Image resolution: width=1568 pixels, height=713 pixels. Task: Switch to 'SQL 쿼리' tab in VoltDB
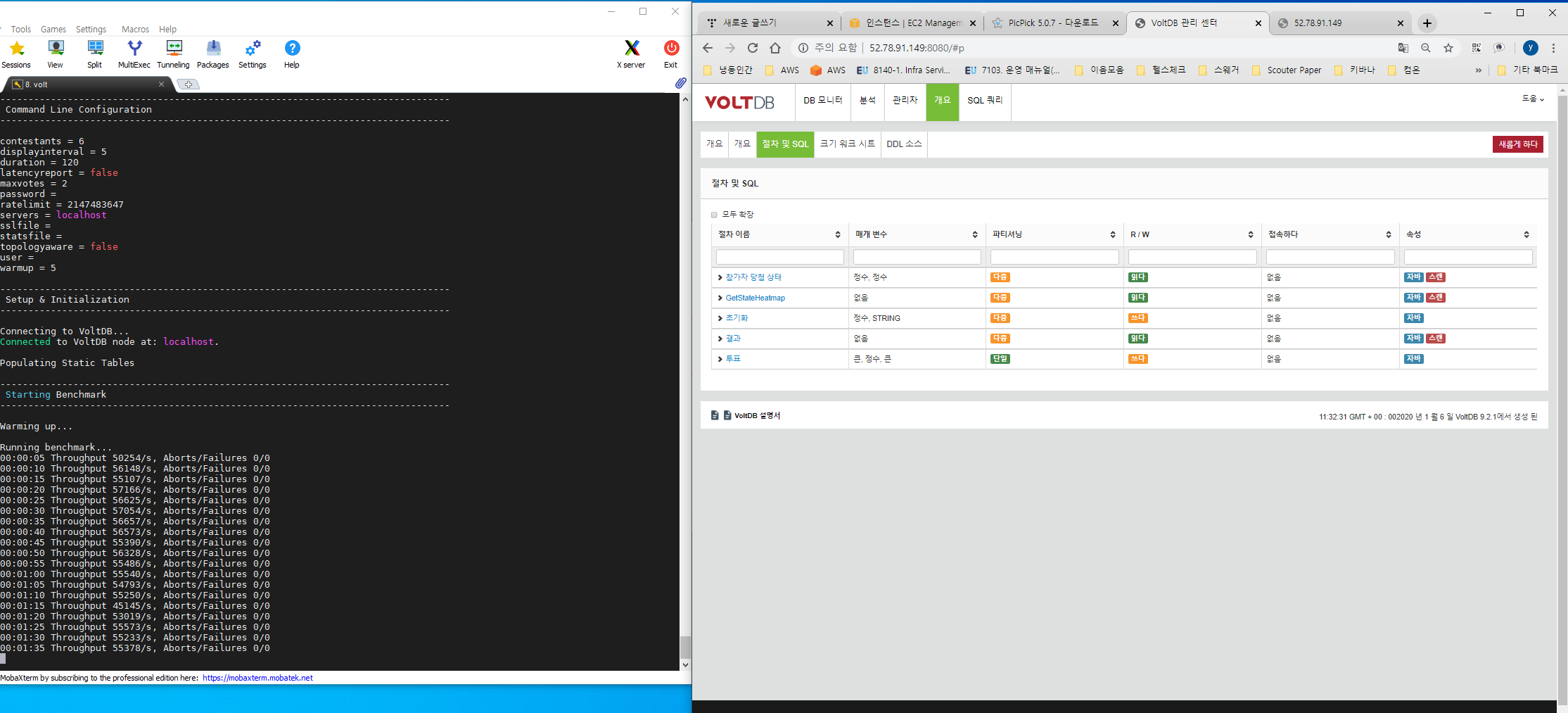pos(985,101)
